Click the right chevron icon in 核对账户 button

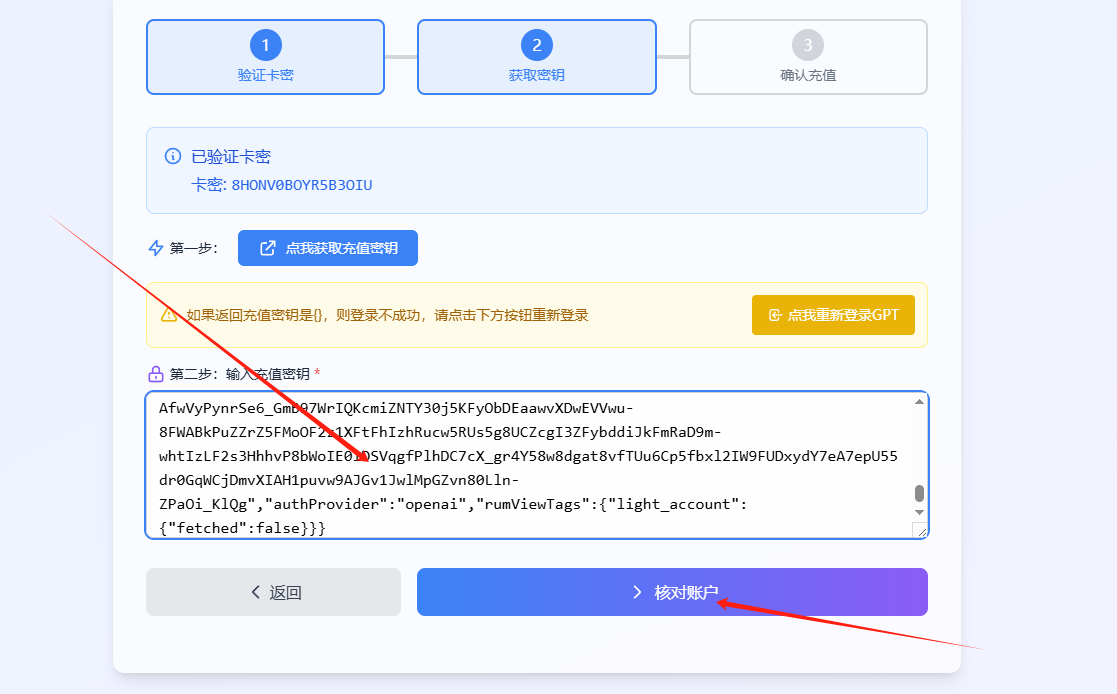pyautogui.click(x=637, y=592)
